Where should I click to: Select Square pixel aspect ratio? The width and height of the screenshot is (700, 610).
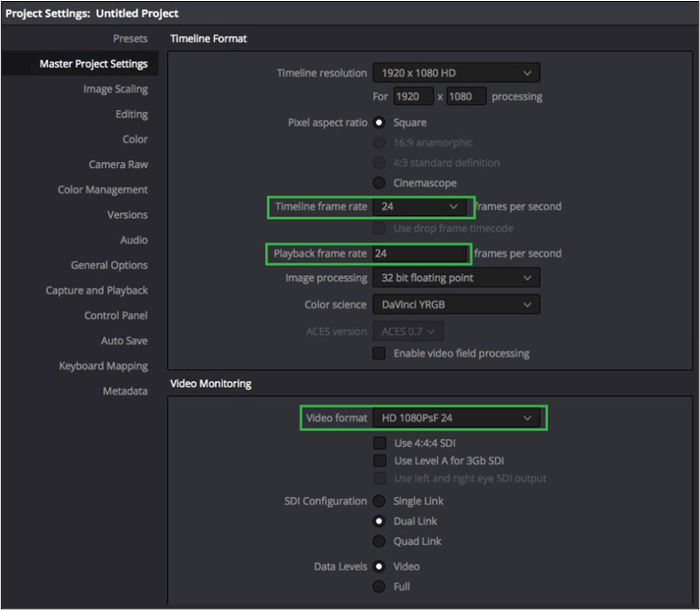tap(380, 123)
